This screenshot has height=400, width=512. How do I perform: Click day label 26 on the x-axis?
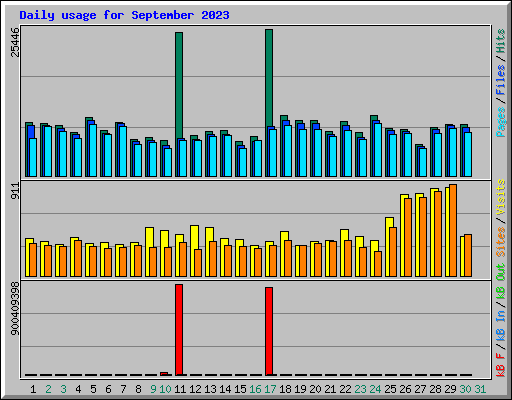[x=405, y=389]
